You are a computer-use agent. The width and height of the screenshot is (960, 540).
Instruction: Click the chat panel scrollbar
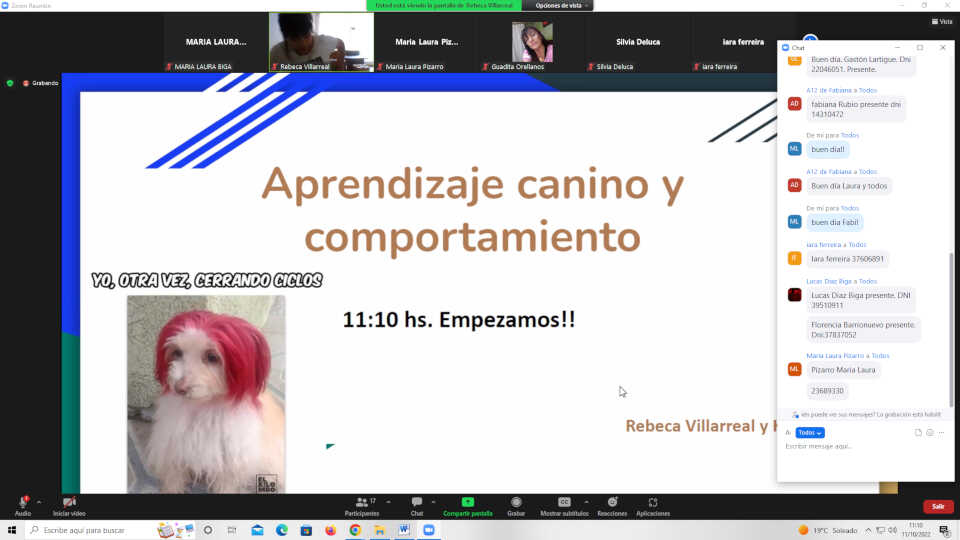point(951,329)
